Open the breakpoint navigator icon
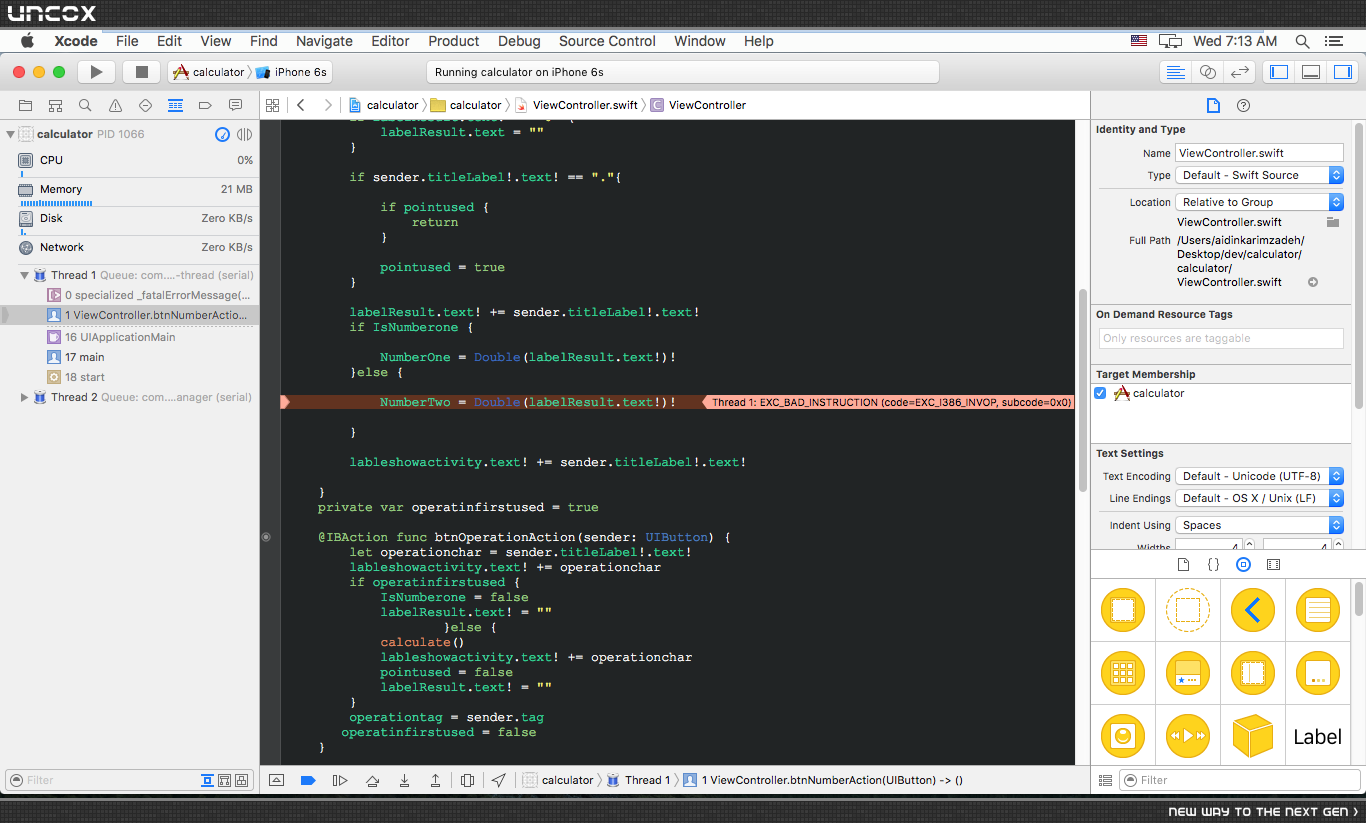 point(205,105)
